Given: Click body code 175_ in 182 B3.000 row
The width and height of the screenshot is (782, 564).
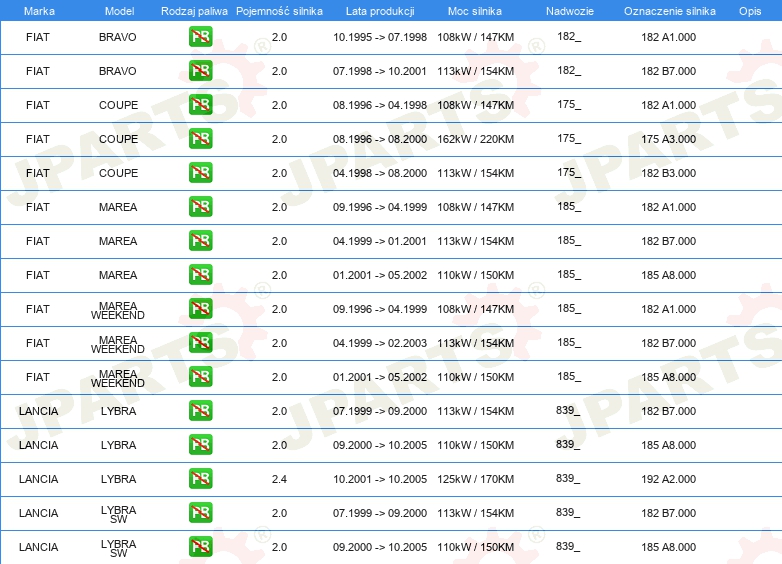Looking at the screenshot, I should click(569, 173).
